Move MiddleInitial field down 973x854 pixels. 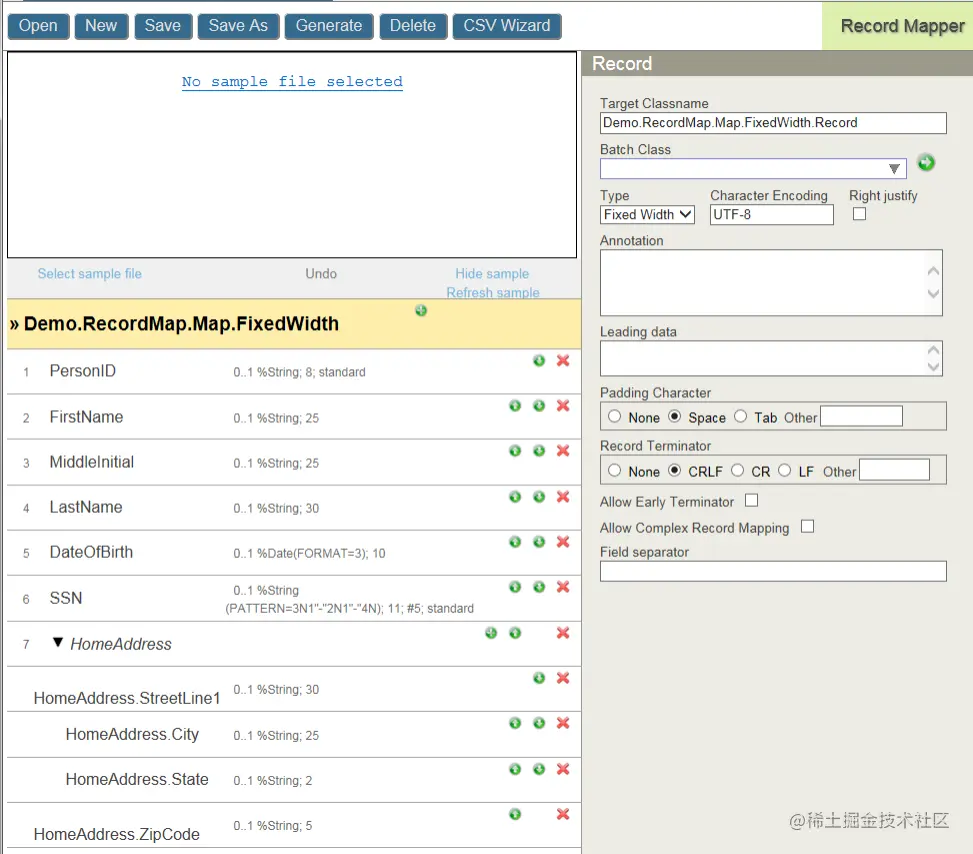click(539, 451)
